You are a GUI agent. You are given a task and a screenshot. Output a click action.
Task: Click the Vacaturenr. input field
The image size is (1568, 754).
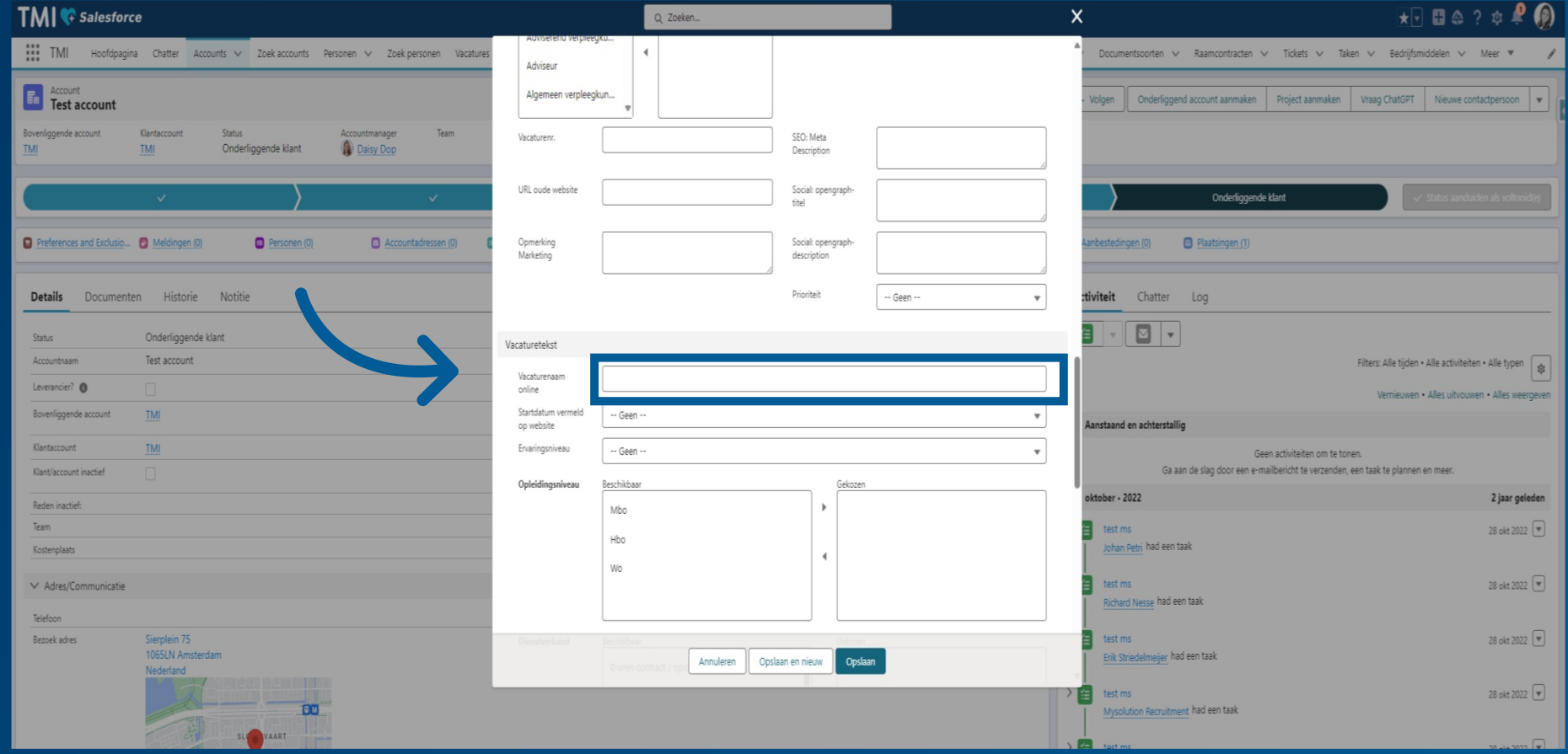(x=687, y=140)
